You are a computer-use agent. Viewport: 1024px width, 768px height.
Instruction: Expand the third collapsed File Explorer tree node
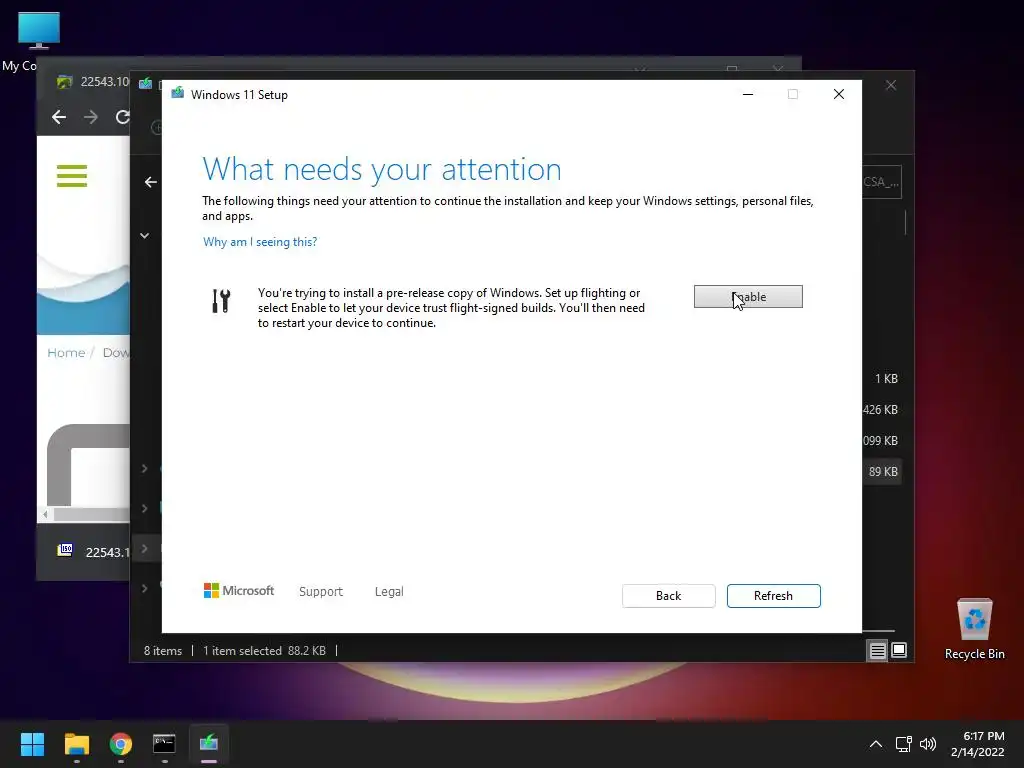(x=144, y=549)
